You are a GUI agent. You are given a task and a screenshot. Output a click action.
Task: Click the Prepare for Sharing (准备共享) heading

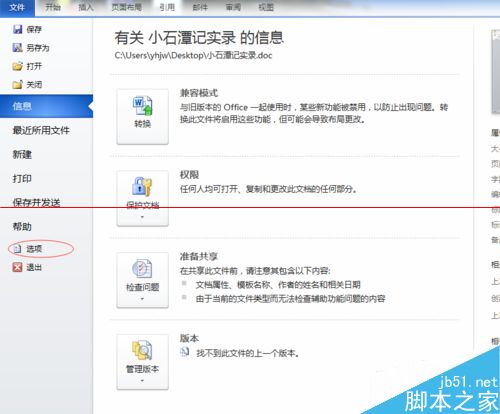coord(199,256)
